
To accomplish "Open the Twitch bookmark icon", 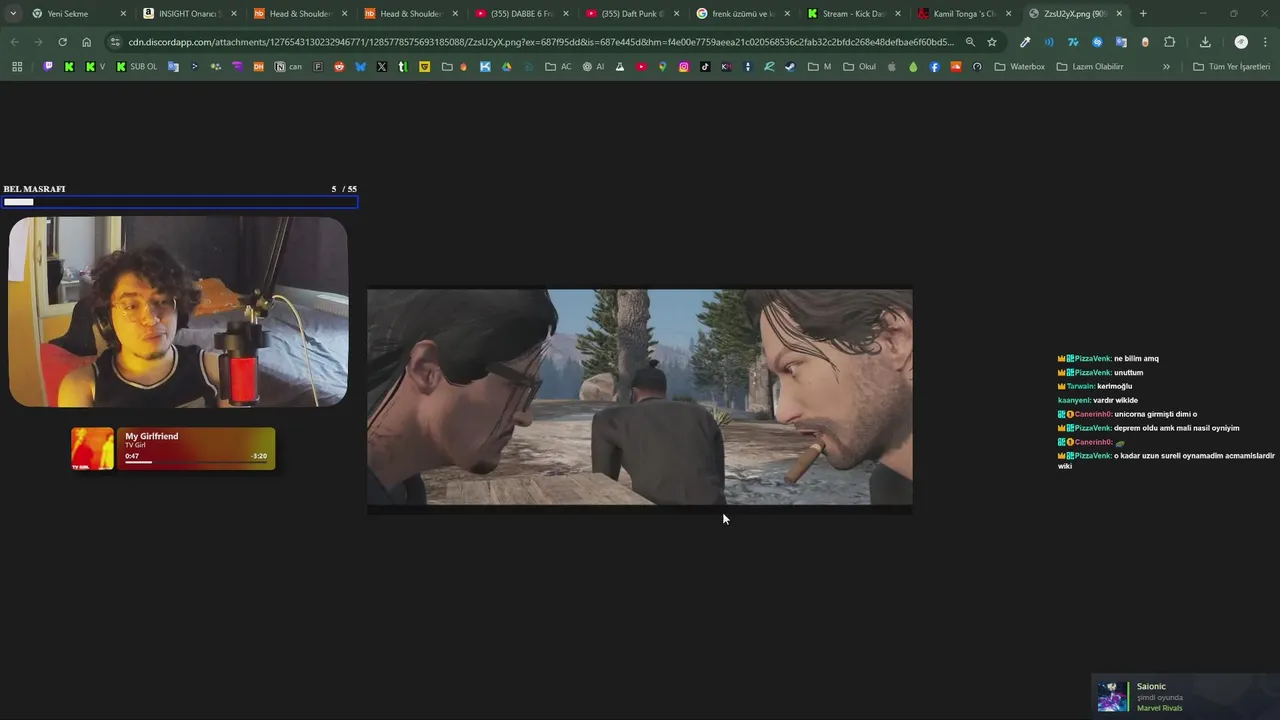I will coord(48,67).
